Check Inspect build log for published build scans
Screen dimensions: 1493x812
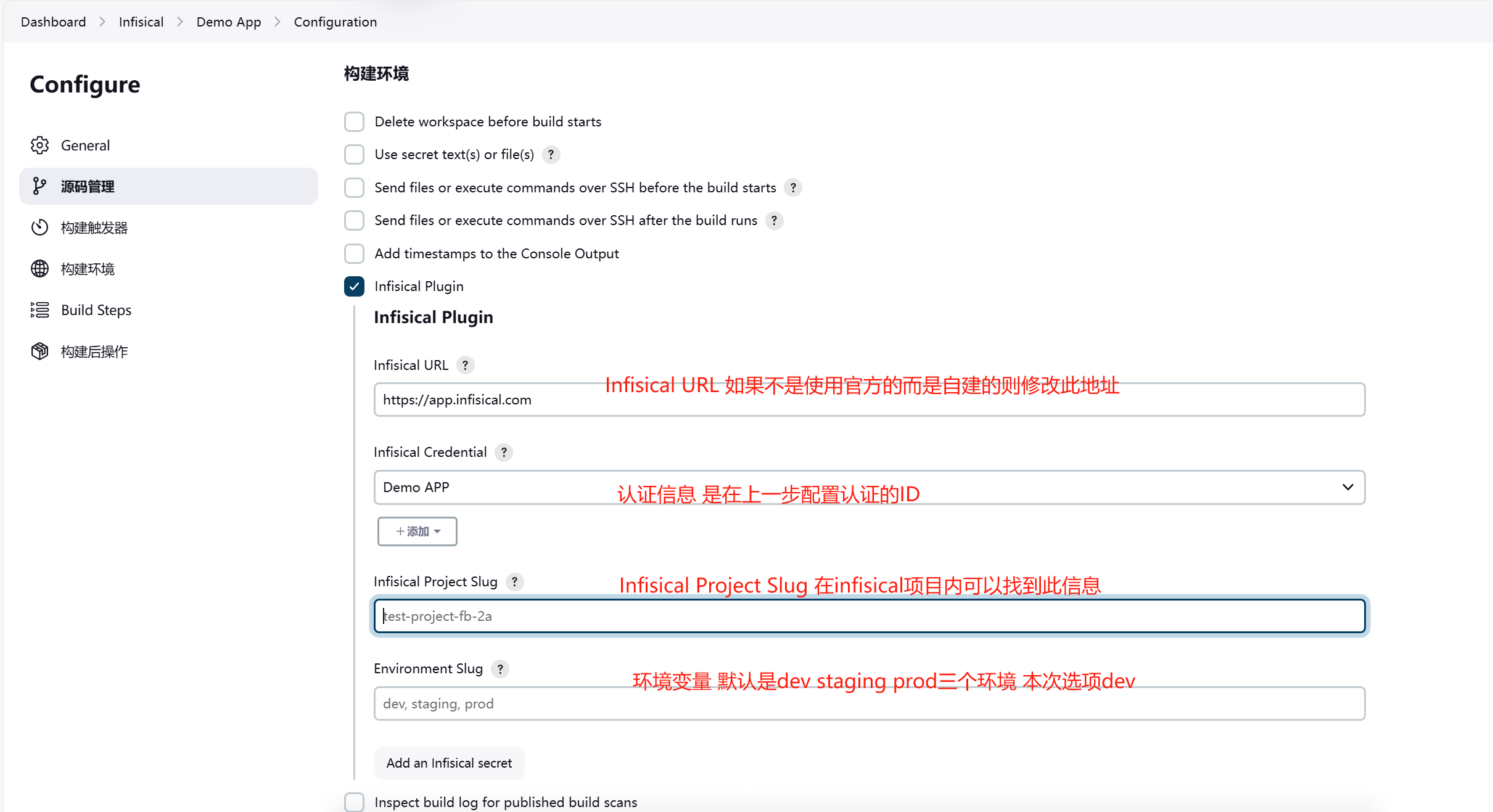coord(354,802)
